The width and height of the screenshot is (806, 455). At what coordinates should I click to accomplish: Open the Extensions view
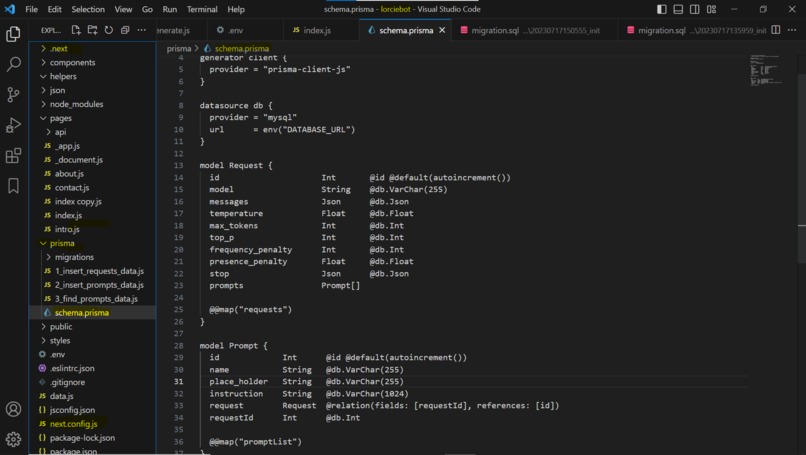(13, 155)
